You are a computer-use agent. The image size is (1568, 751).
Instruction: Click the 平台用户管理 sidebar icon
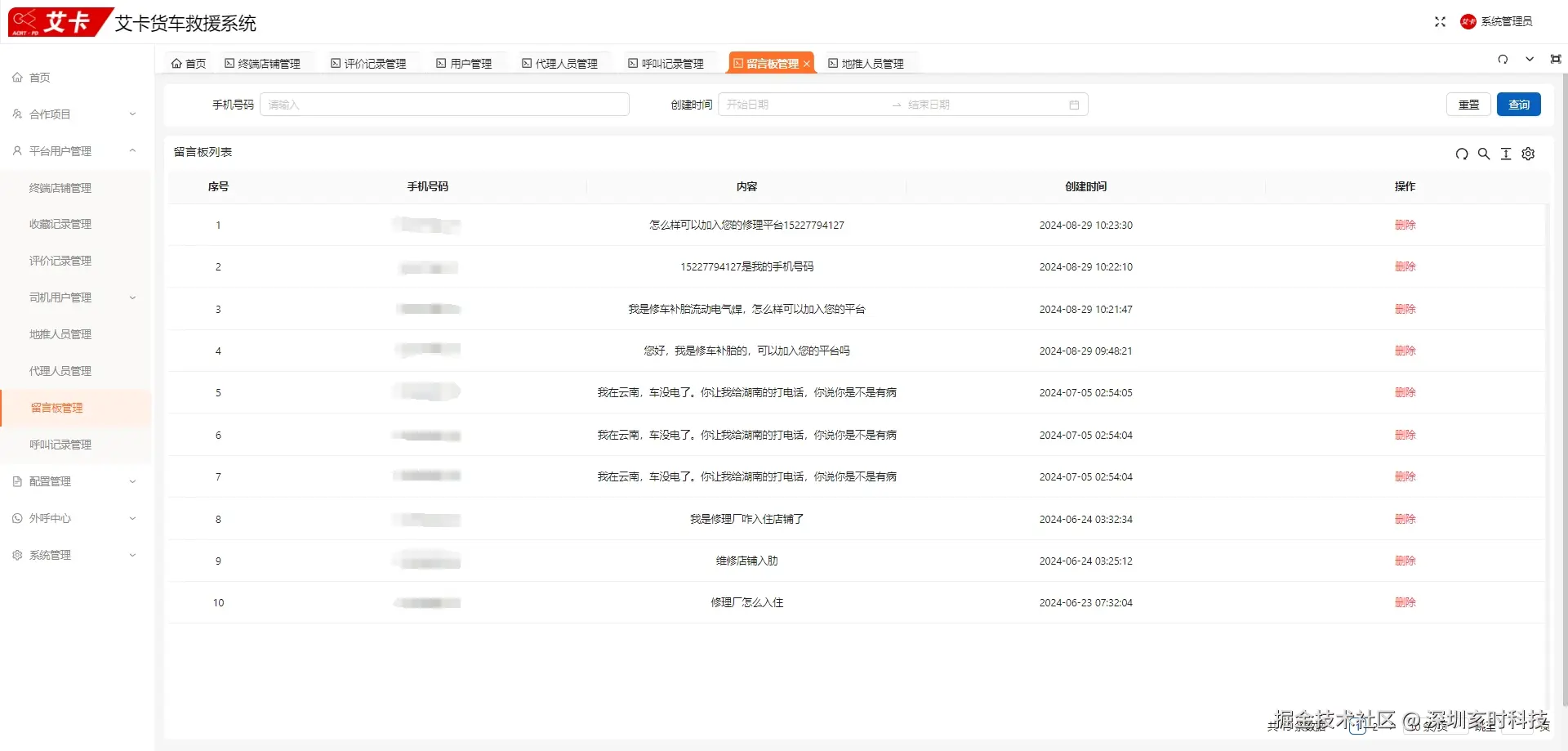point(17,151)
